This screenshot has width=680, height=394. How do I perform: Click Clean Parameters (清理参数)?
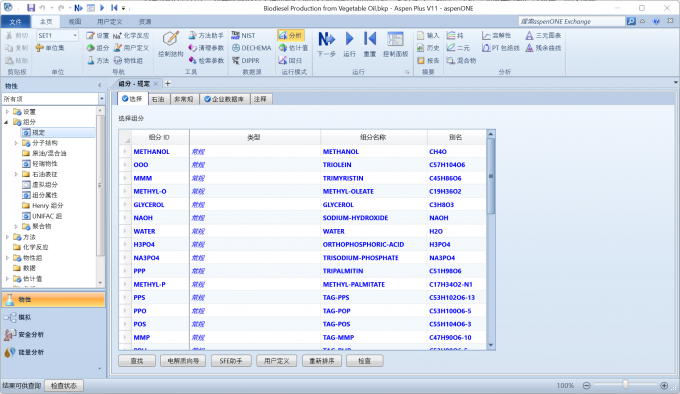[206, 48]
